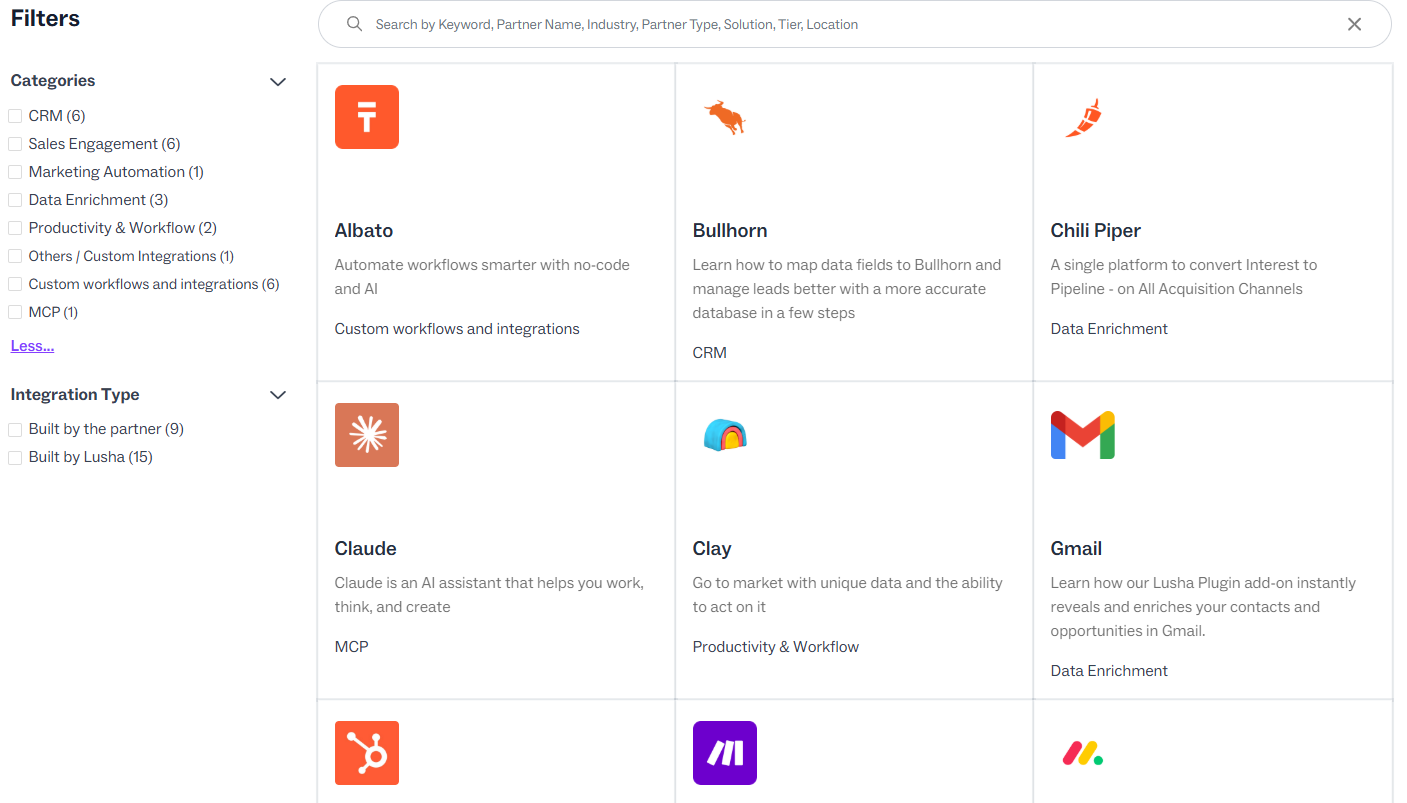Click the HubSpot sprocket logo

click(367, 753)
